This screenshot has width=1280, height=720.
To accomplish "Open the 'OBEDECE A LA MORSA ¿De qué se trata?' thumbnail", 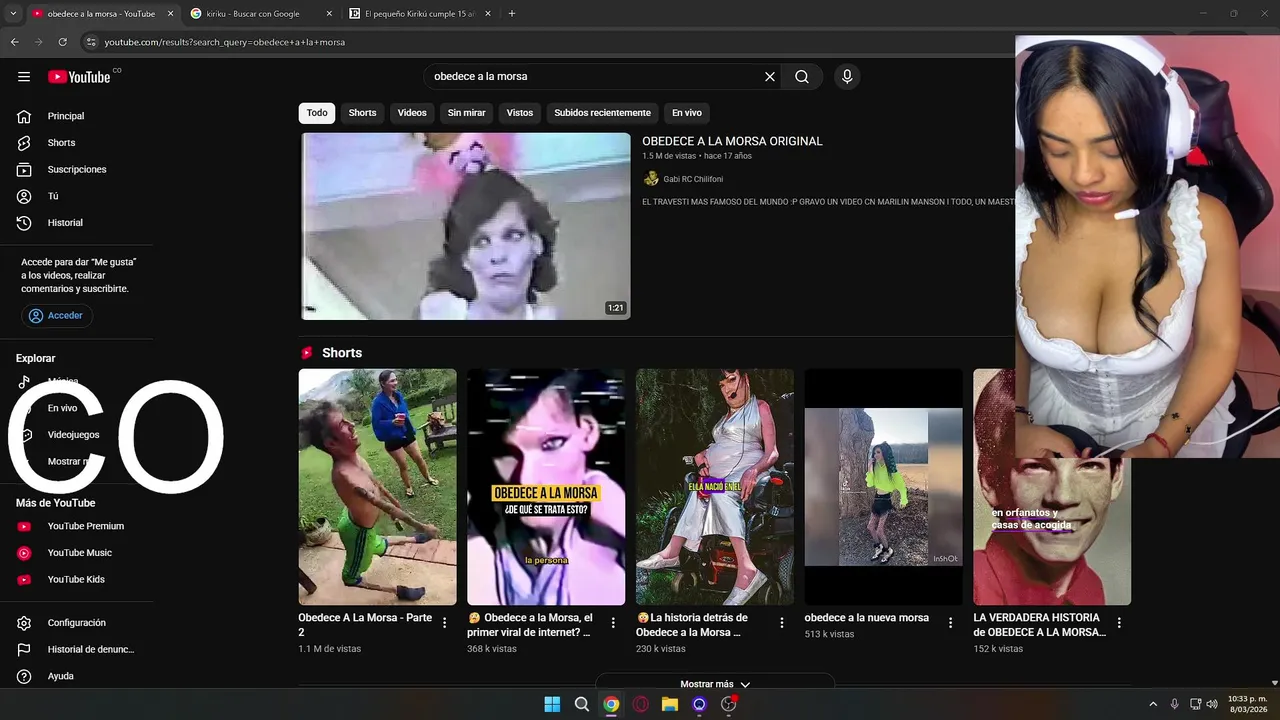I will pos(546,487).
